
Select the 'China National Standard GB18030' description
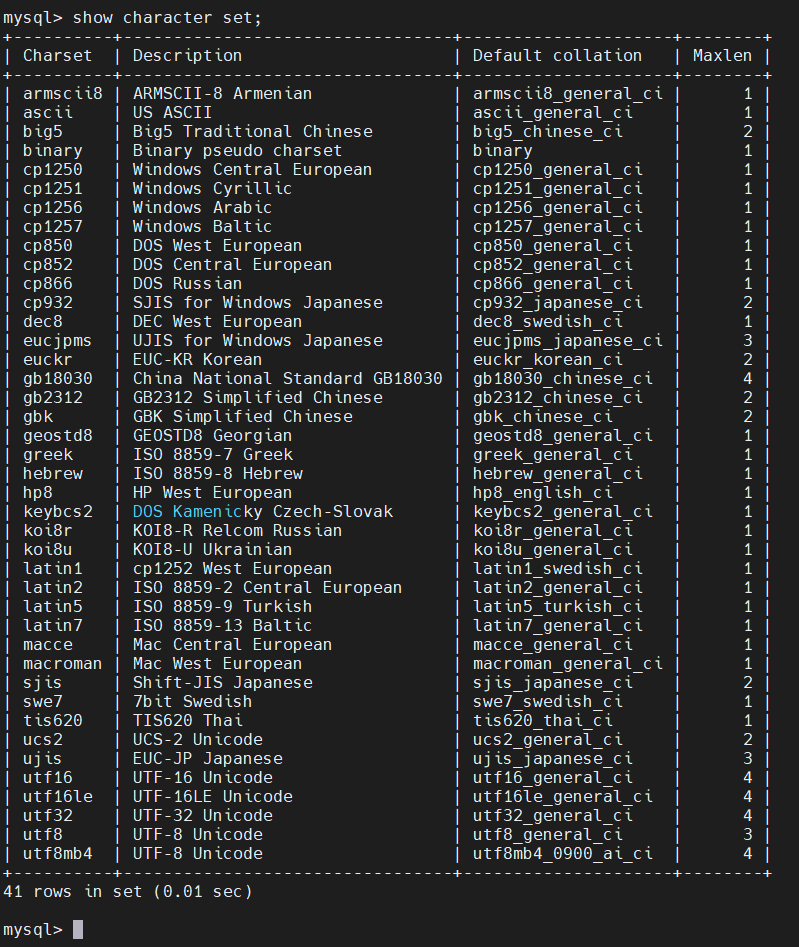coord(287,379)
